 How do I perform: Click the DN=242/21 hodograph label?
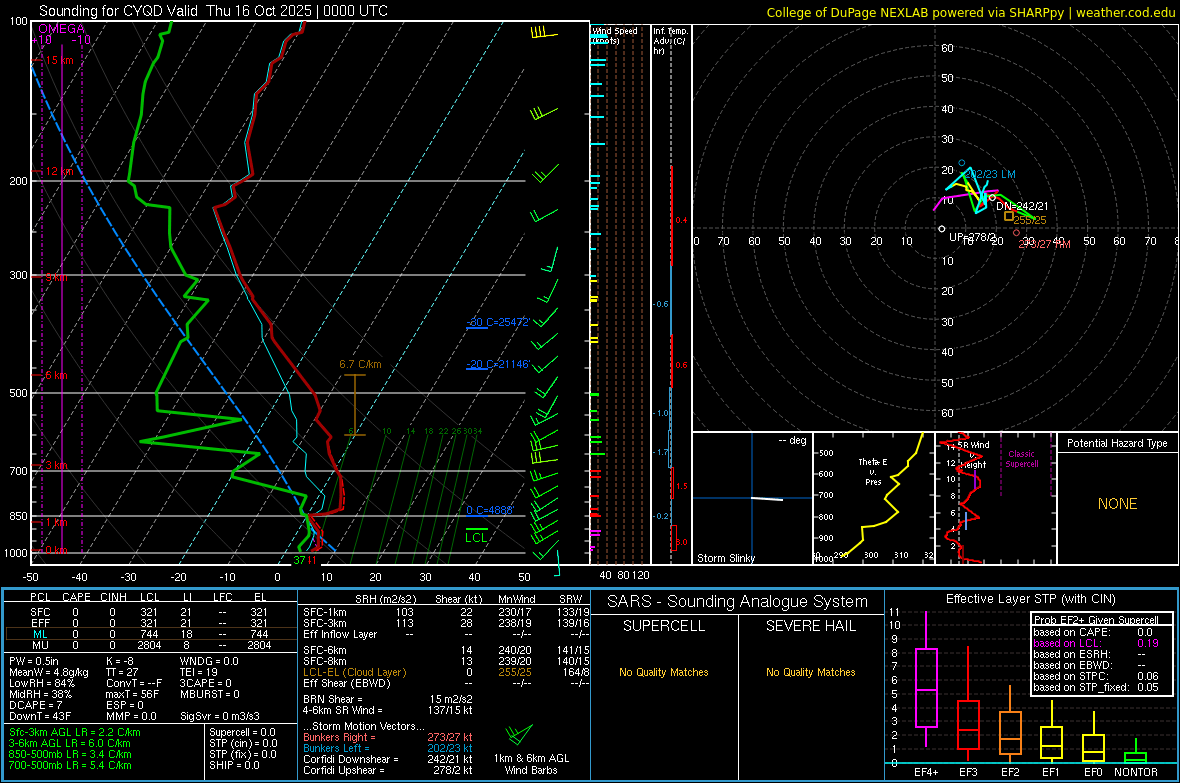(1022, 206)
